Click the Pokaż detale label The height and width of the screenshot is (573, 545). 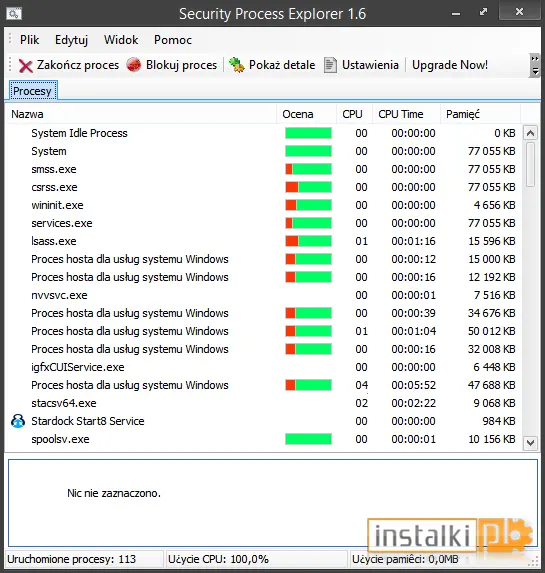(x=282, y=65)
